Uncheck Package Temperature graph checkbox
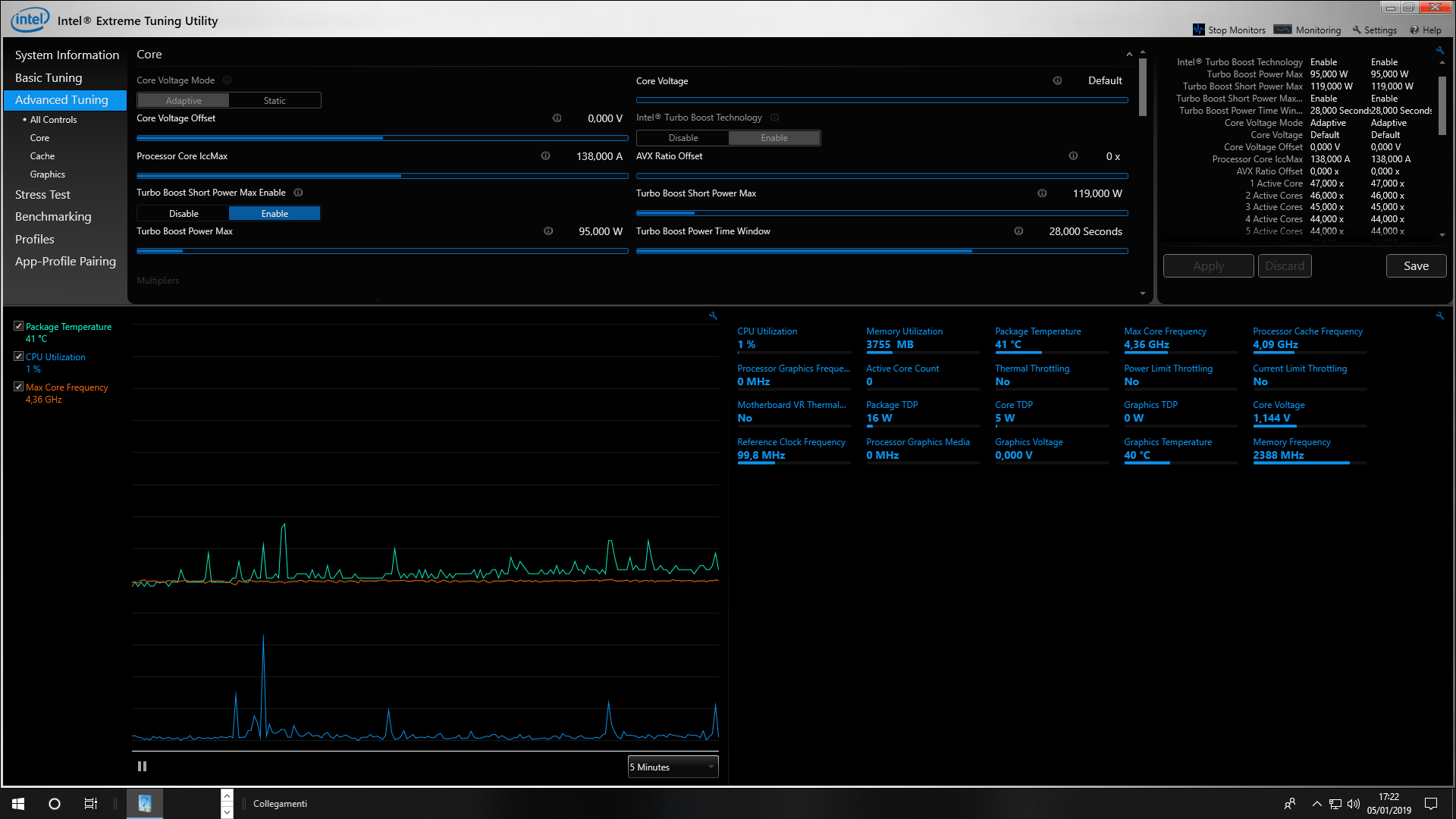 [19, 326]
